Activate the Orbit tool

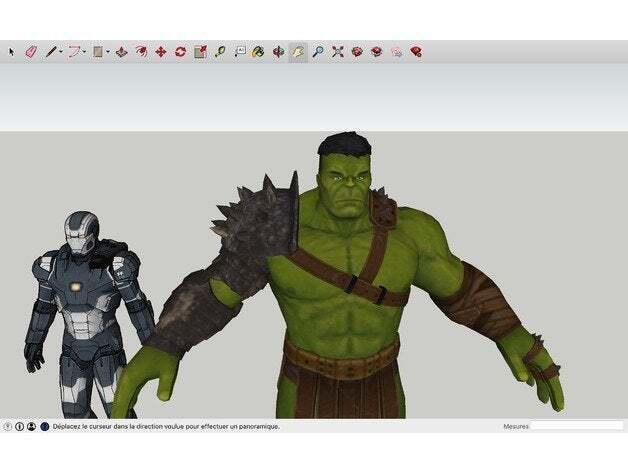coord(278,52)
